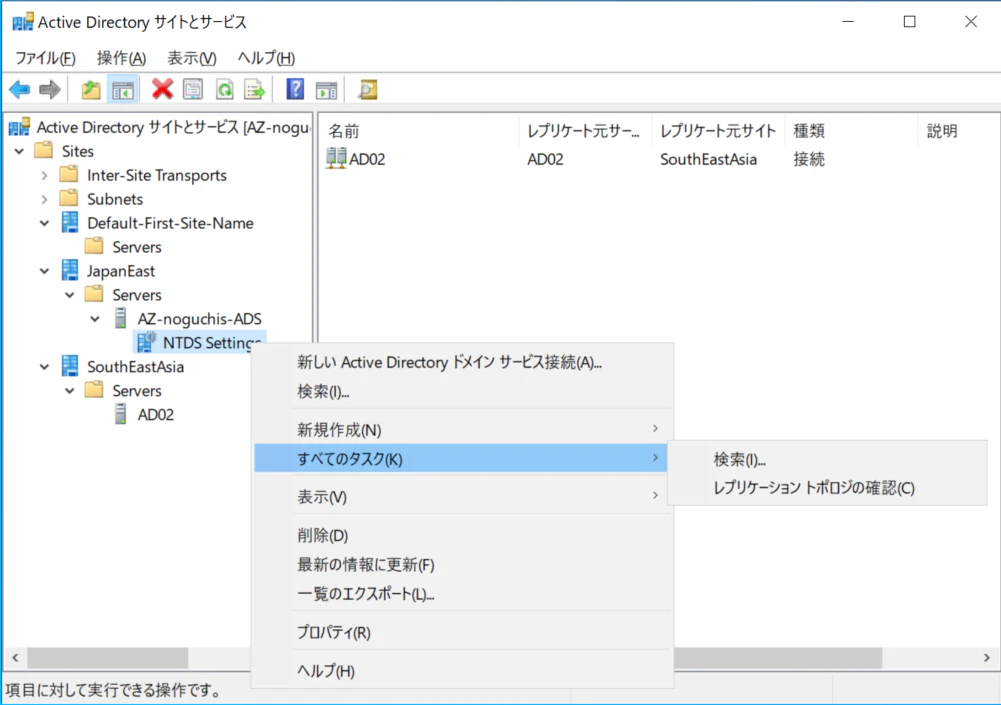Sort by the レプリケート元サイト column header
Viewport: 1001px width, 705px height.
coord(718,131)
